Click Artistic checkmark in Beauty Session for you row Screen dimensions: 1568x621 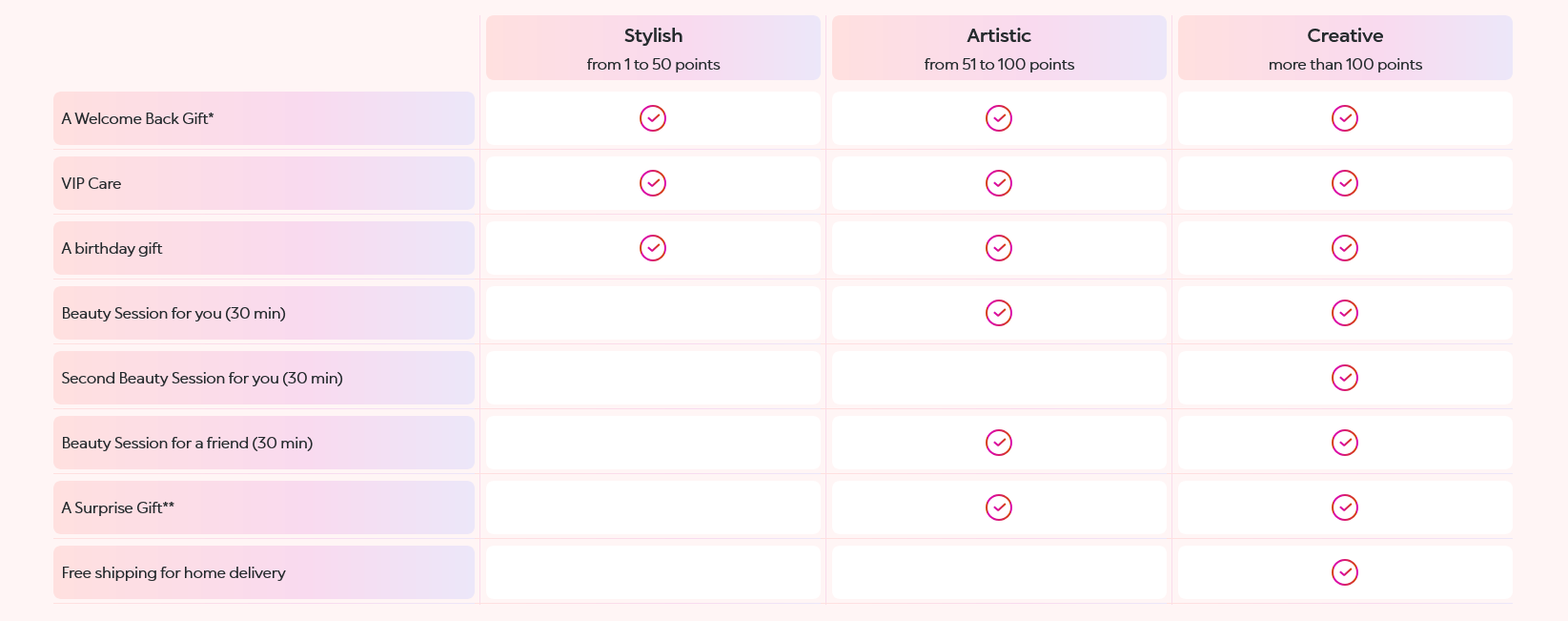click(x=999, y=313)
